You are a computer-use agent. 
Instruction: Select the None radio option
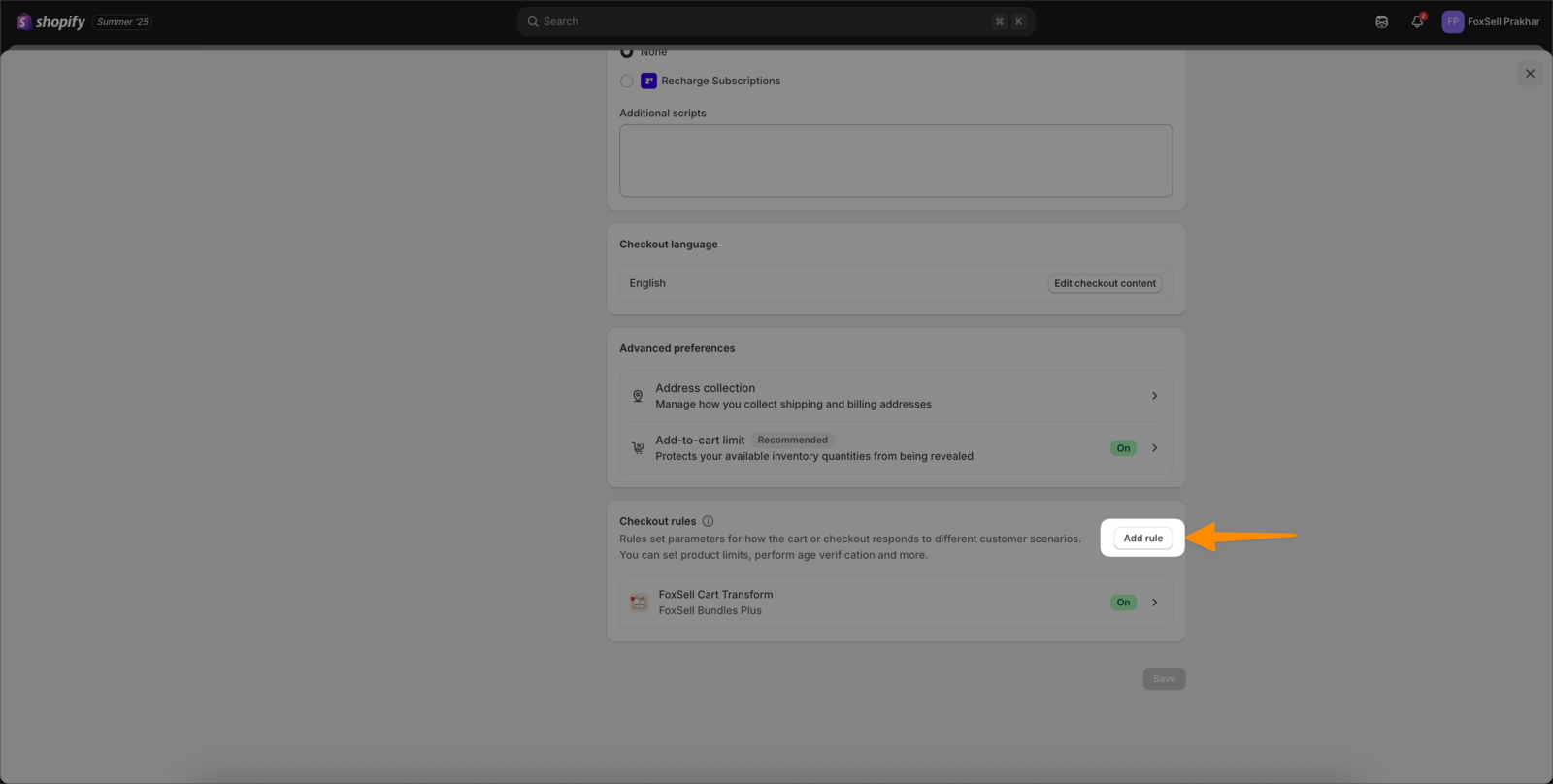pos(627,51)
